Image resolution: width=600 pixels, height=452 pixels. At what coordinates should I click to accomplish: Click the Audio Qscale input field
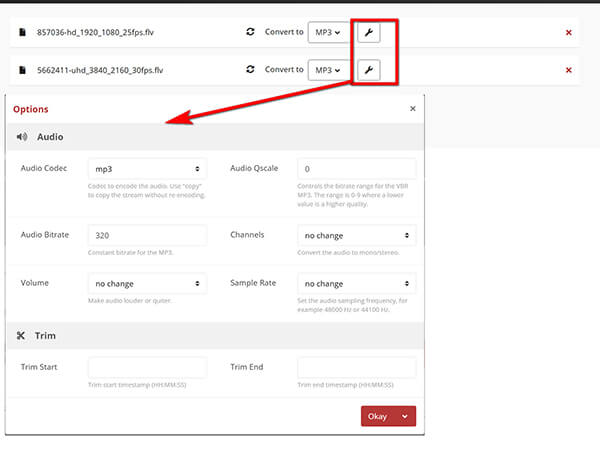pyautogui.click(x=357, y=169)
